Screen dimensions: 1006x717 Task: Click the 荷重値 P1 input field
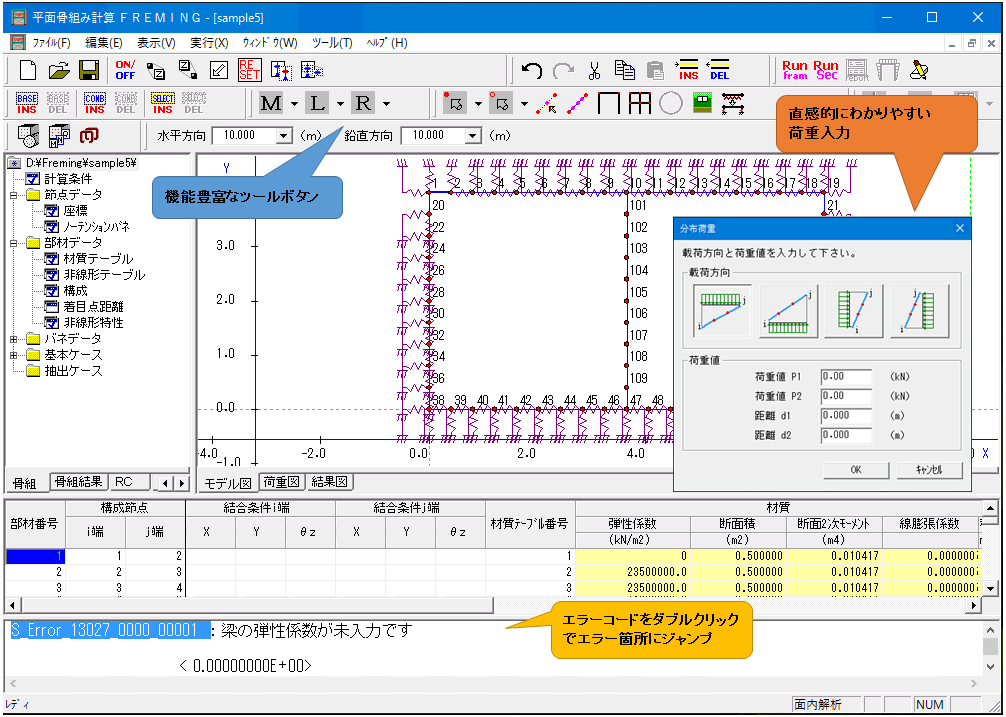[846, 377]
